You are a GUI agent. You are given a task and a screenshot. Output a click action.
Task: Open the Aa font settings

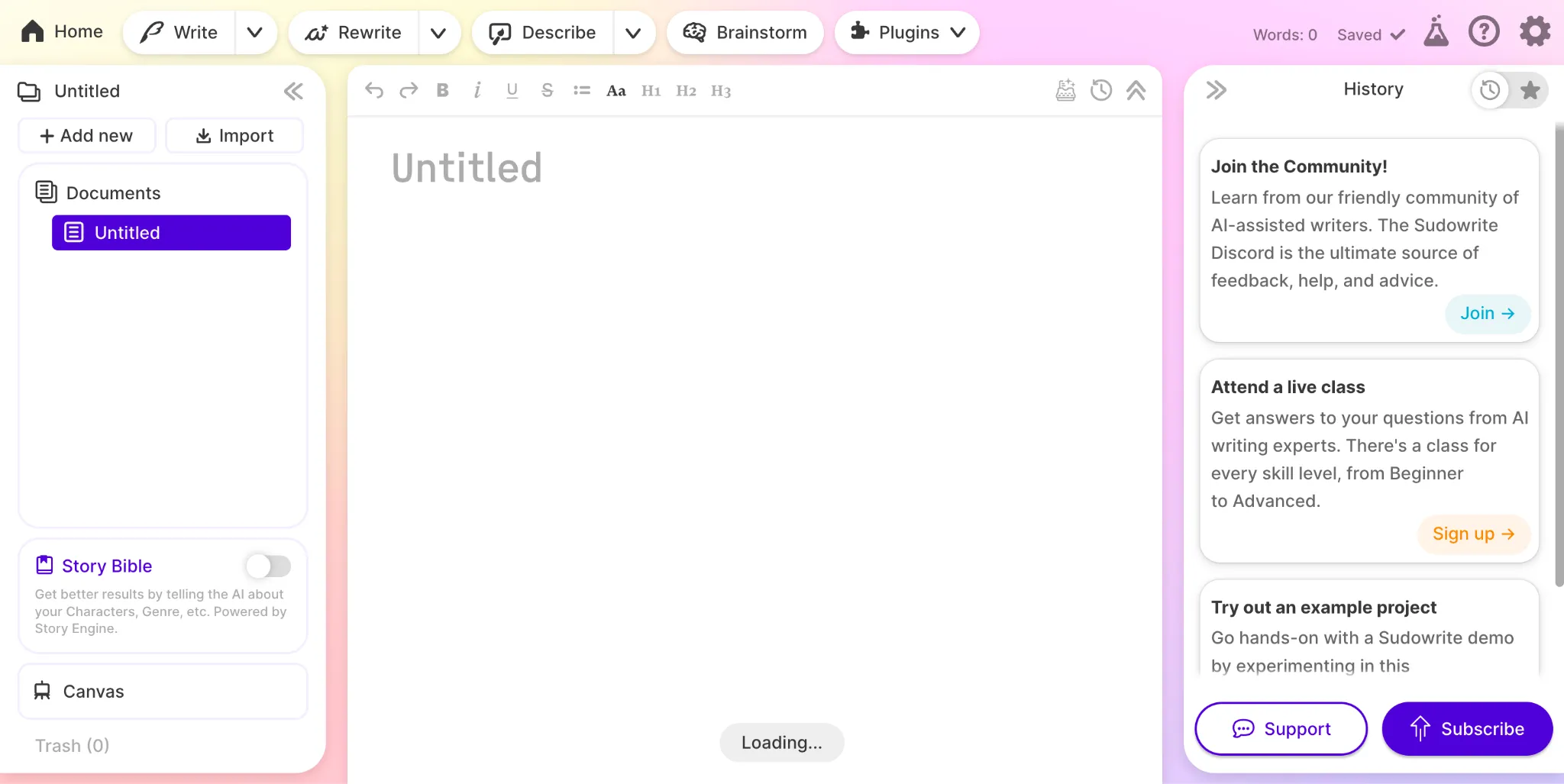tap(616, 90)
